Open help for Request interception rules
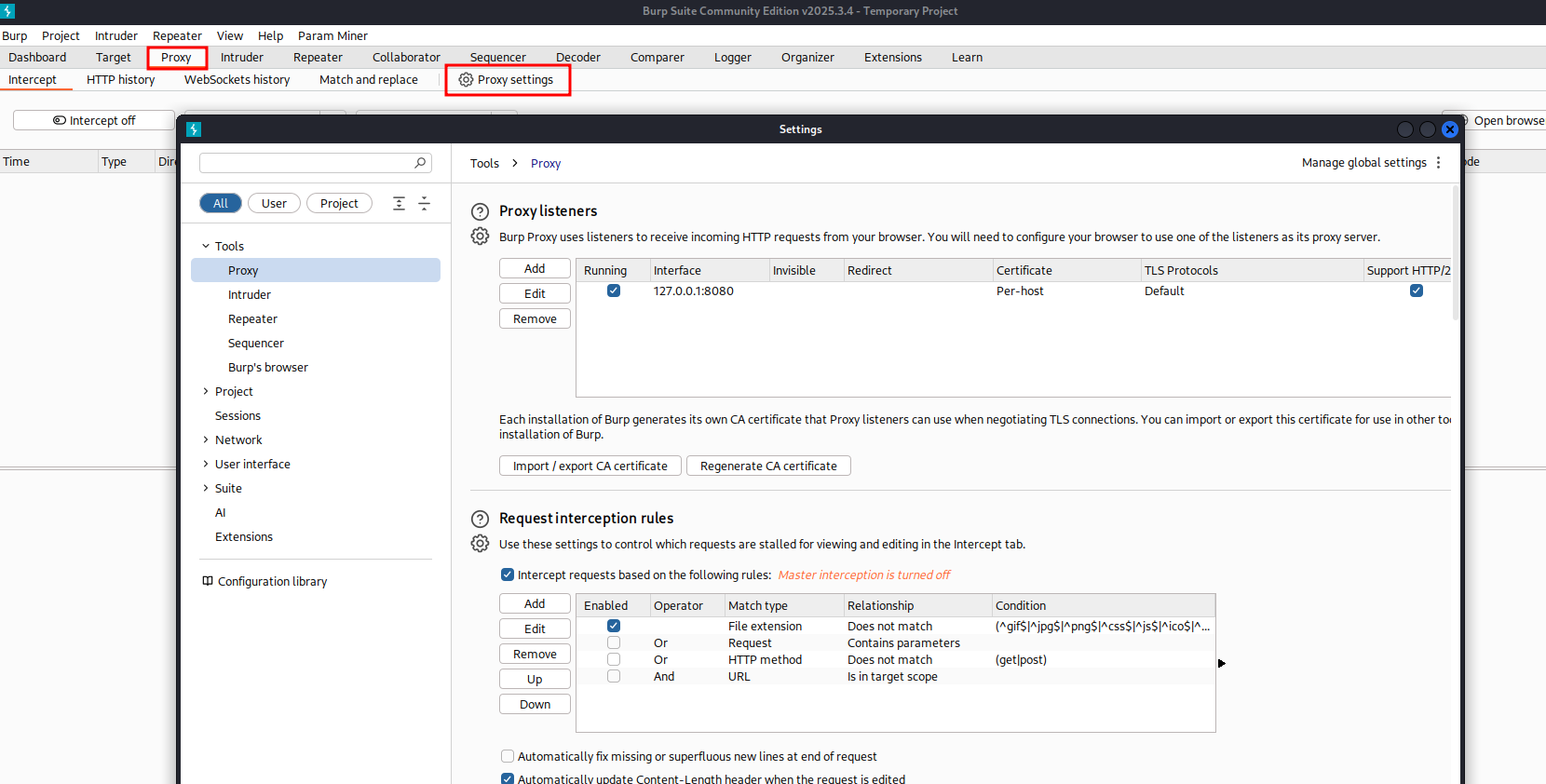The image size is (1546, 784). [480, 519]
